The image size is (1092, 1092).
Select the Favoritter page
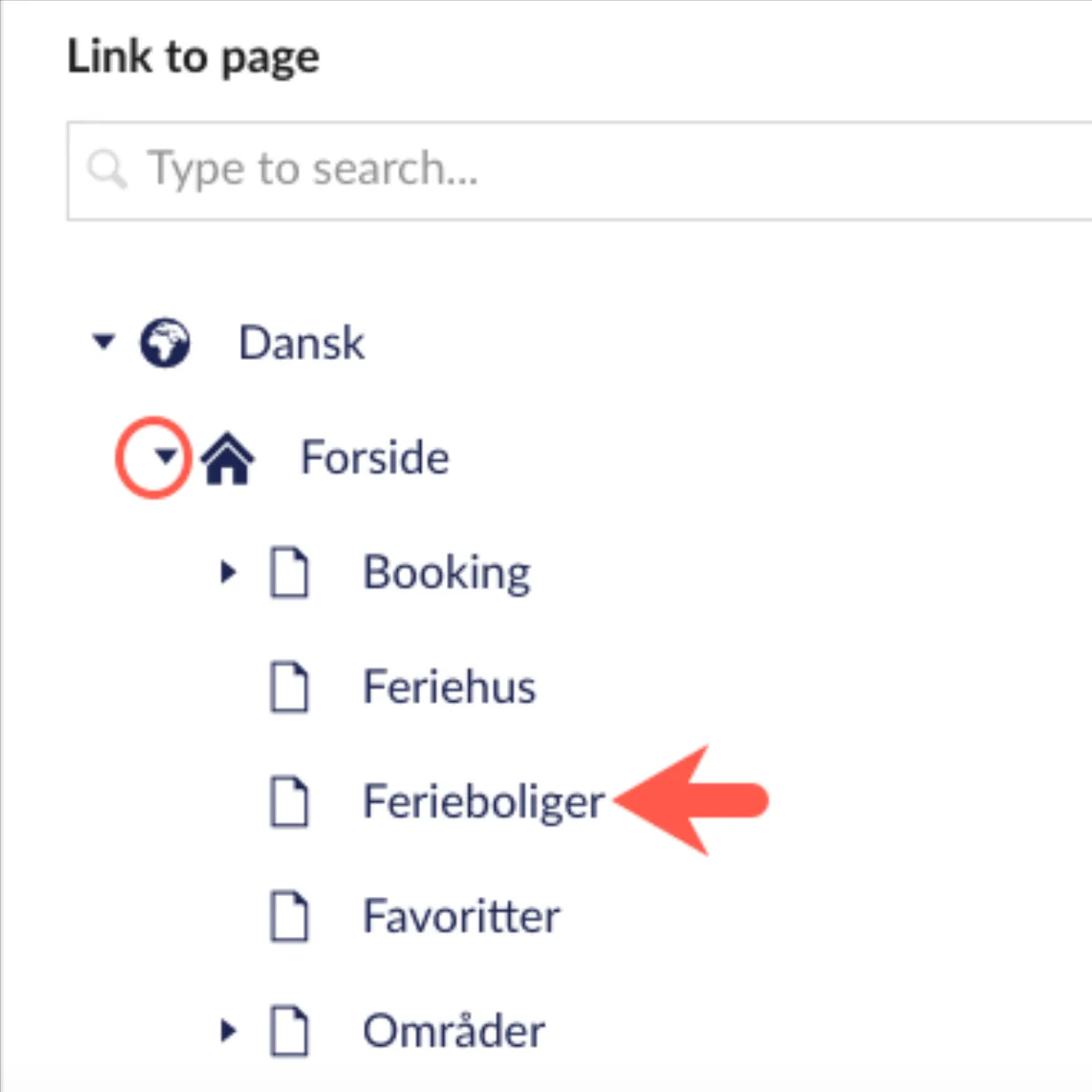[x=462, y=916]
